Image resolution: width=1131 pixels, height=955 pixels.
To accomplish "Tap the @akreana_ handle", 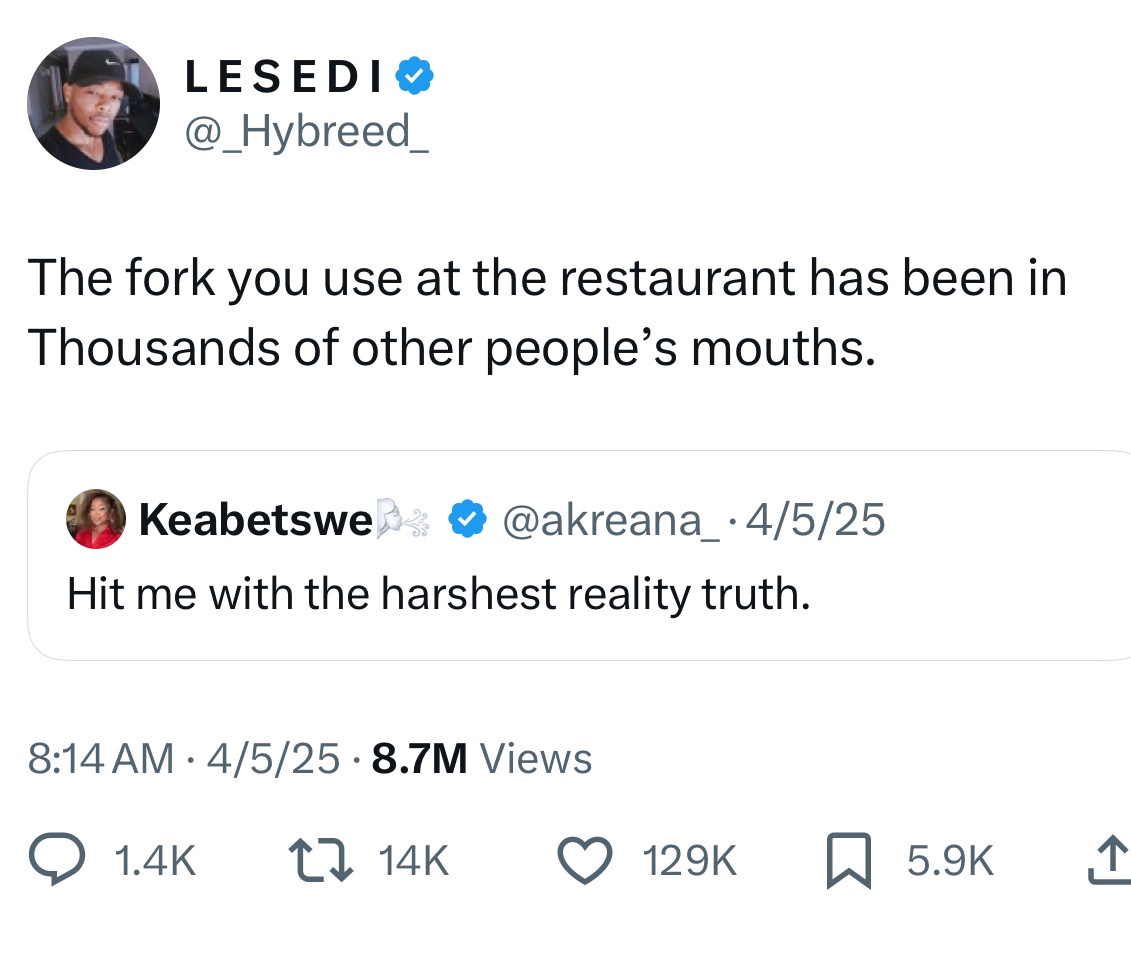I will [605, 519].
